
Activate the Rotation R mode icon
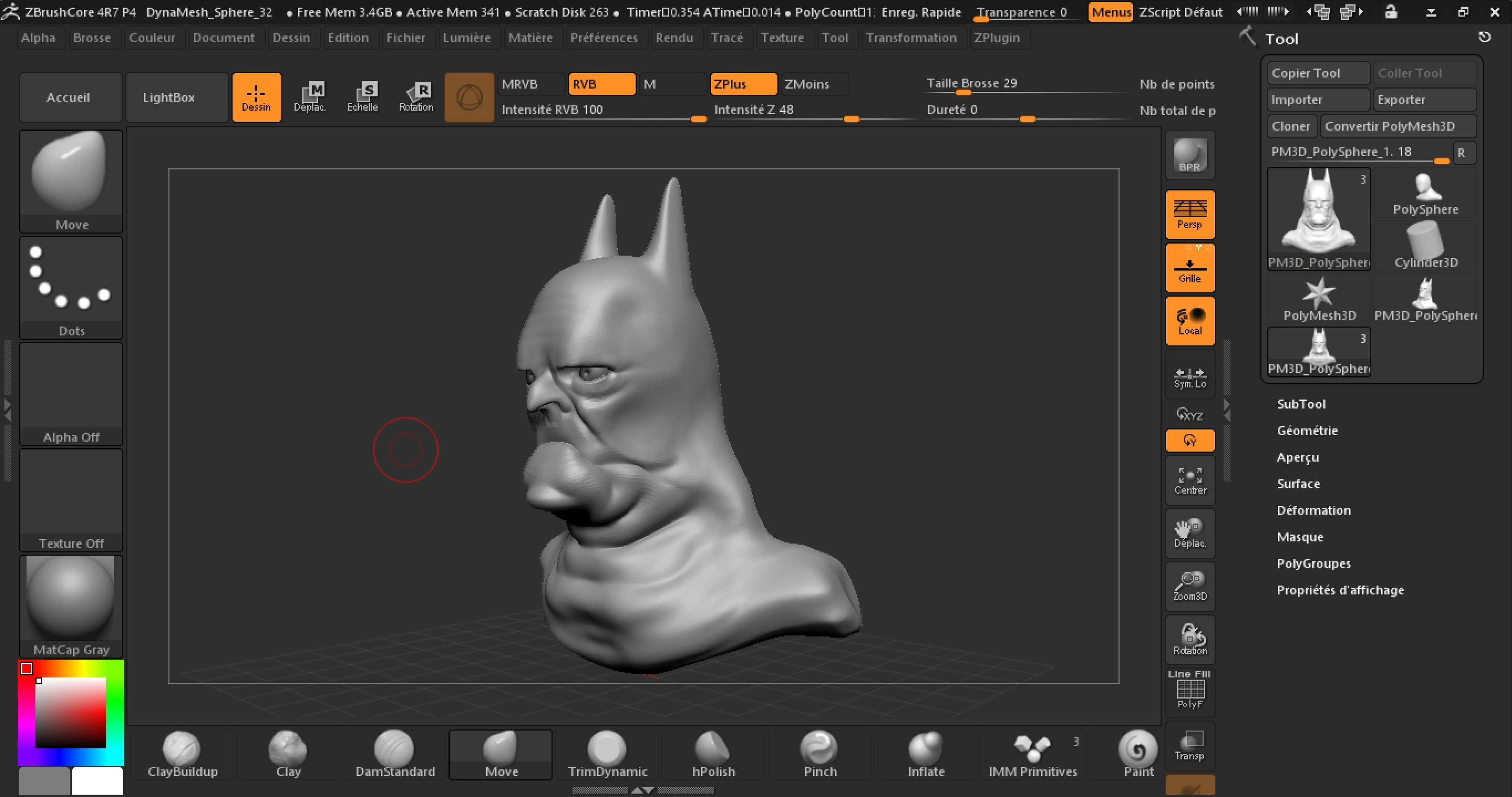point(415,98)
